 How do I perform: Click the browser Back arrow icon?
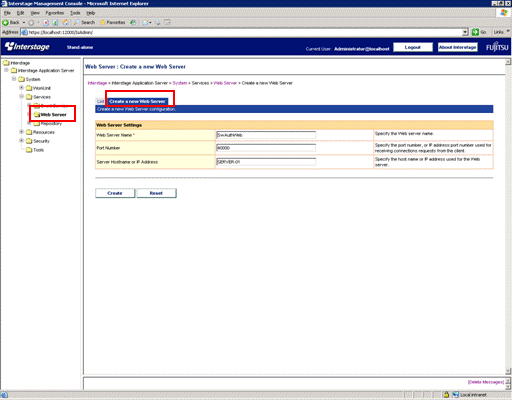(5, 23)
